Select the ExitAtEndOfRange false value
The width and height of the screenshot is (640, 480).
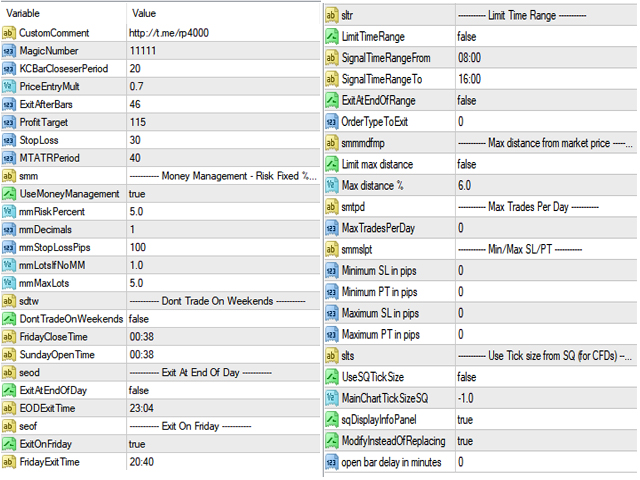(467, 100)
